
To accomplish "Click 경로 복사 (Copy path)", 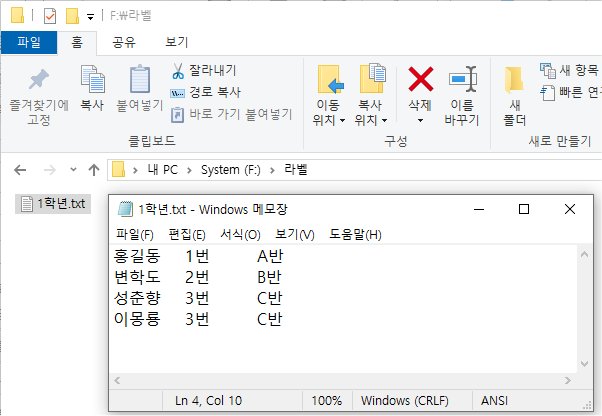I will 205,92.
